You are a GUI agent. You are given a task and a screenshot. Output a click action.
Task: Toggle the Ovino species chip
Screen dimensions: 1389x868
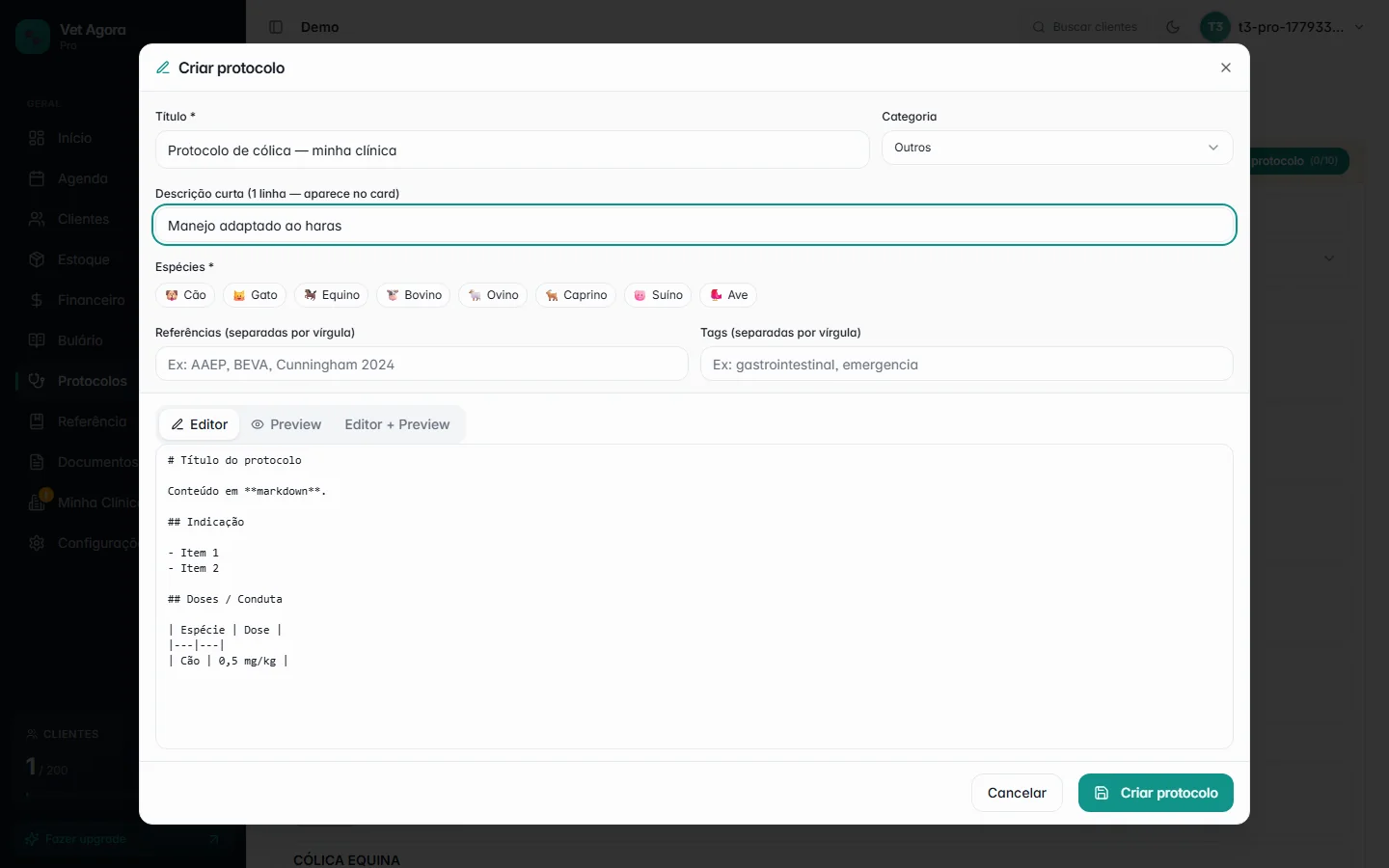coord(493,295)
